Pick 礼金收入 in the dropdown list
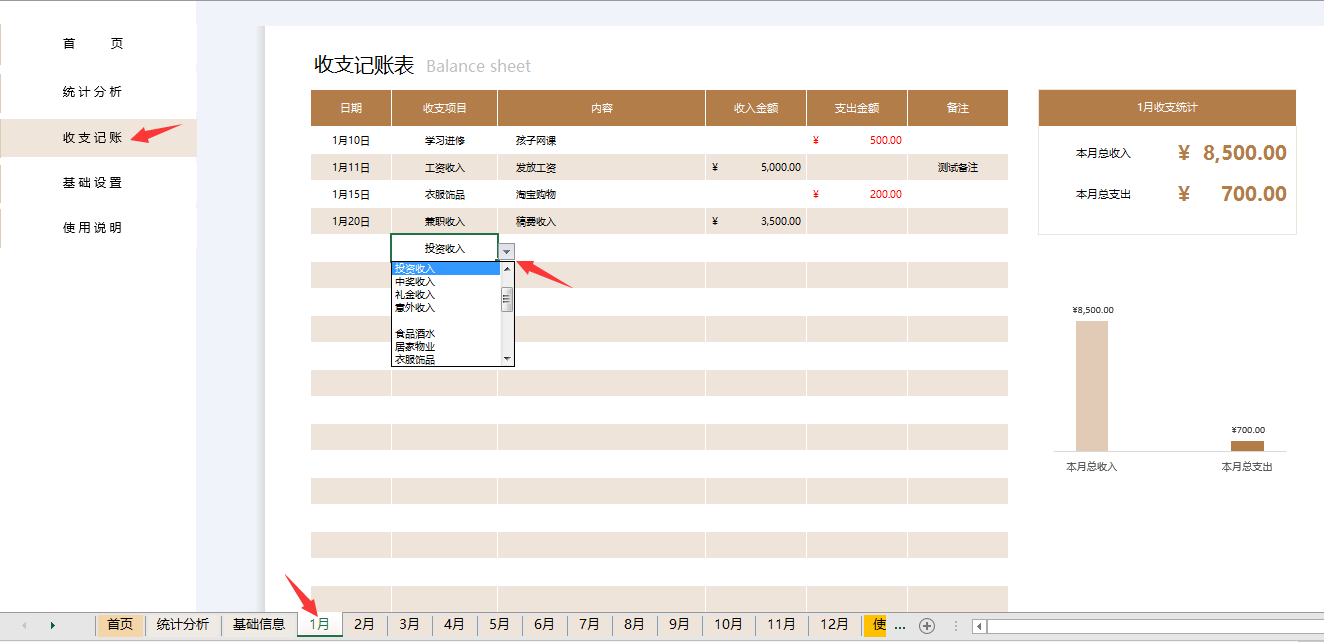 coord(445,294)
